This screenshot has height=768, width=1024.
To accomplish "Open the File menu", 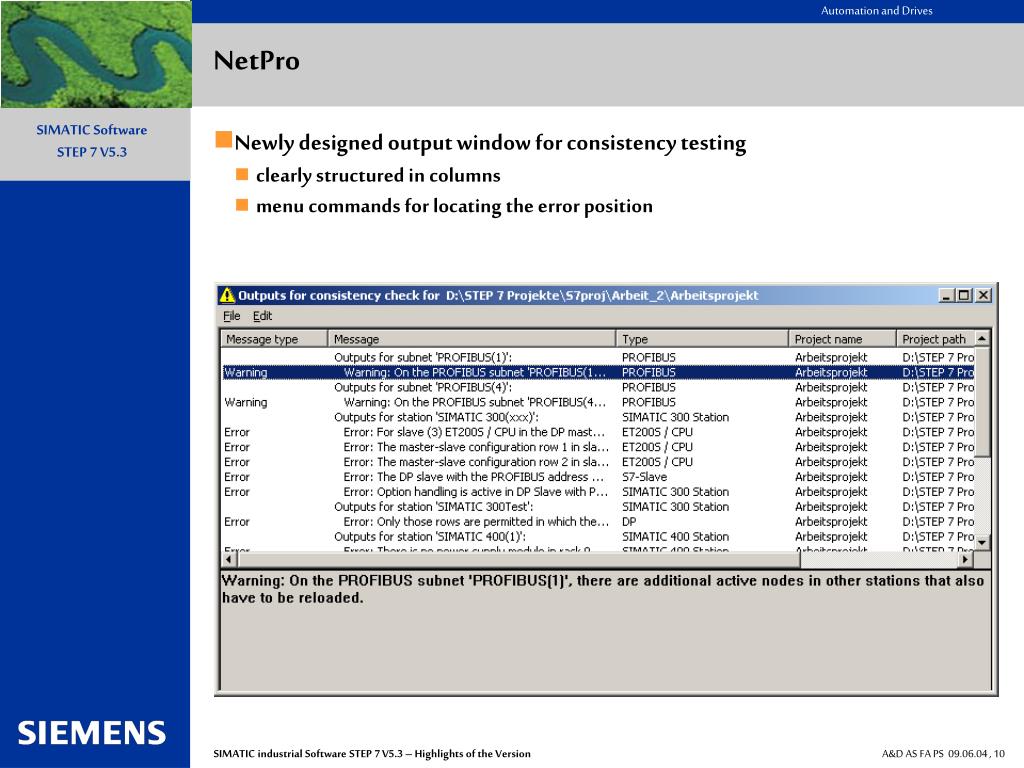I will pos(231,316).
